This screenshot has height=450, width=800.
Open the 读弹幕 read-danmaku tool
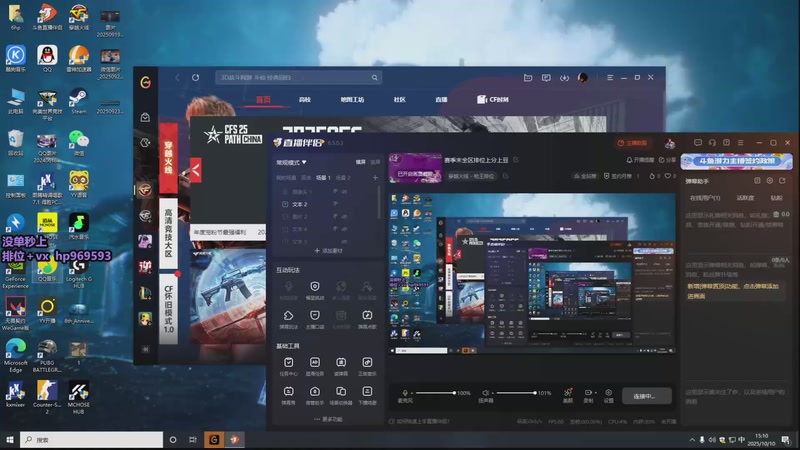(x=341, y=366)
